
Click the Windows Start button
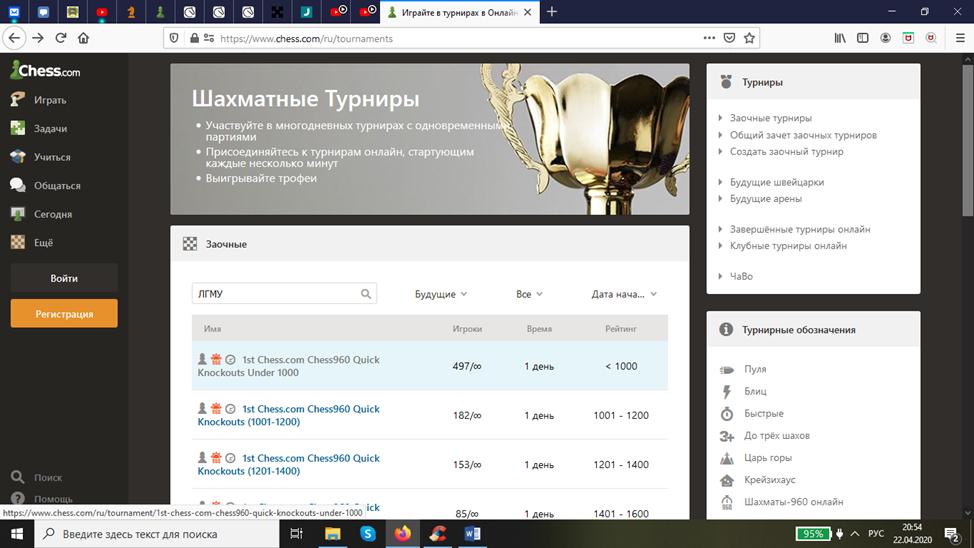17,534
